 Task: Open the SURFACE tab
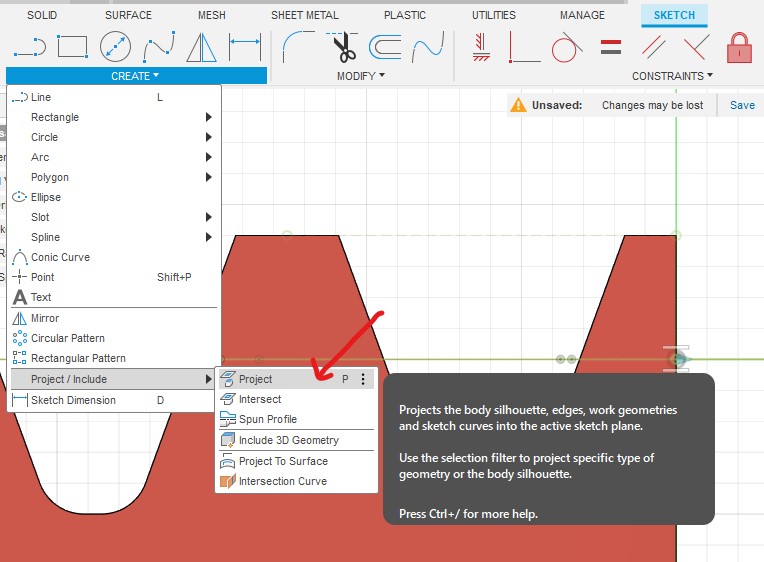[128, 15]
